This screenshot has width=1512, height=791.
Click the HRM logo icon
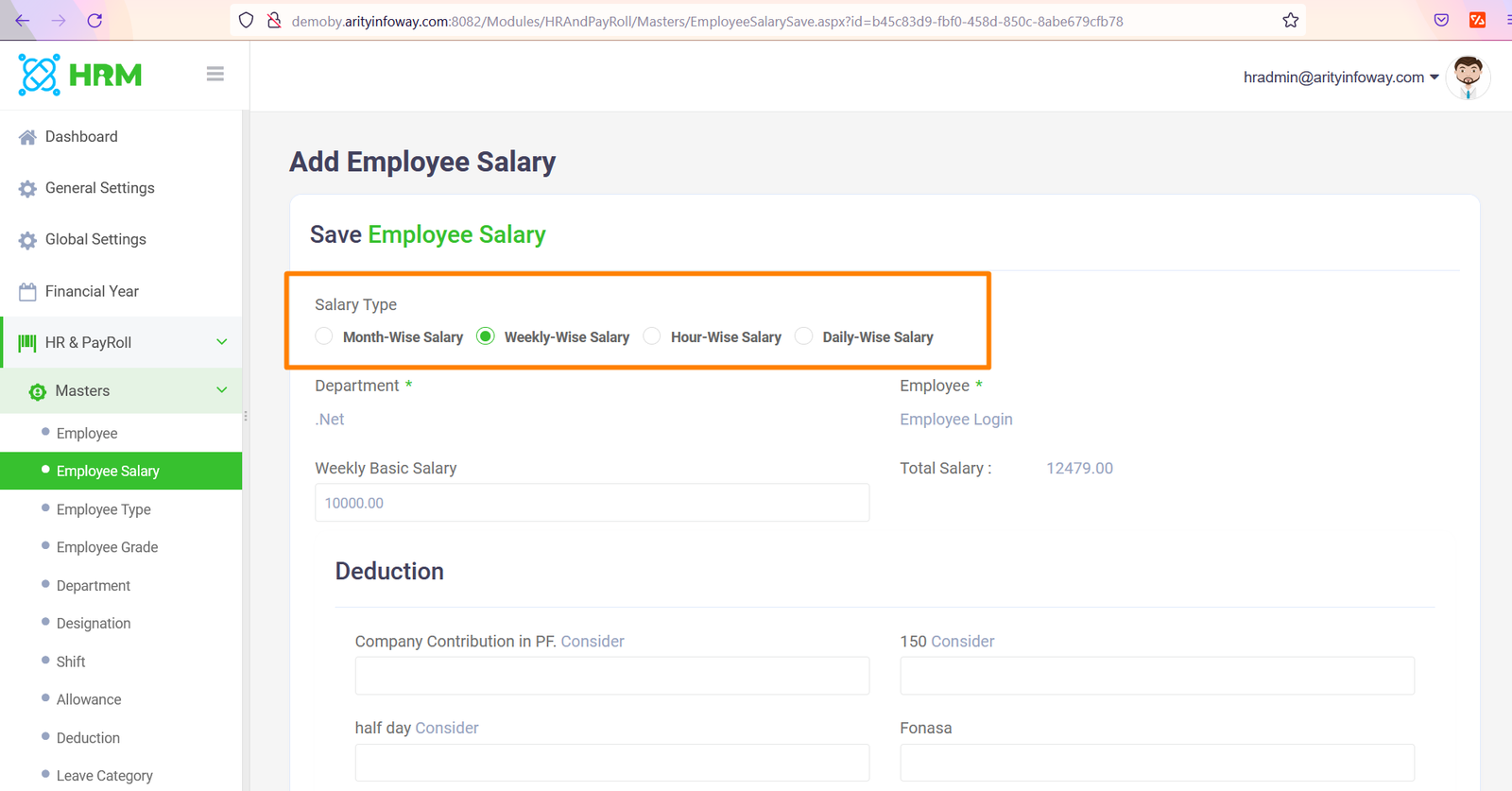[40, 76]
